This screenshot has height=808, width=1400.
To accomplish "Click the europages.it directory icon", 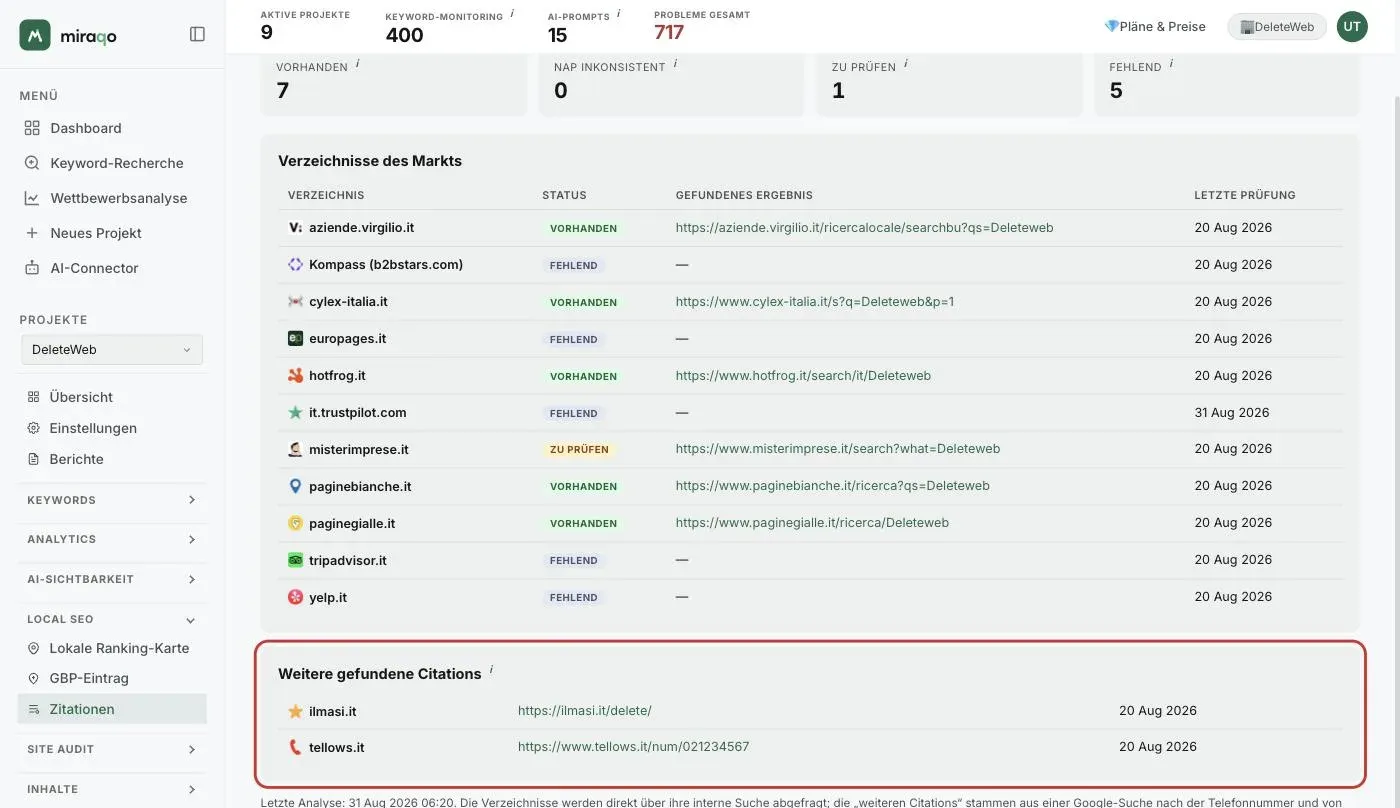I will [x=295, y=339].
